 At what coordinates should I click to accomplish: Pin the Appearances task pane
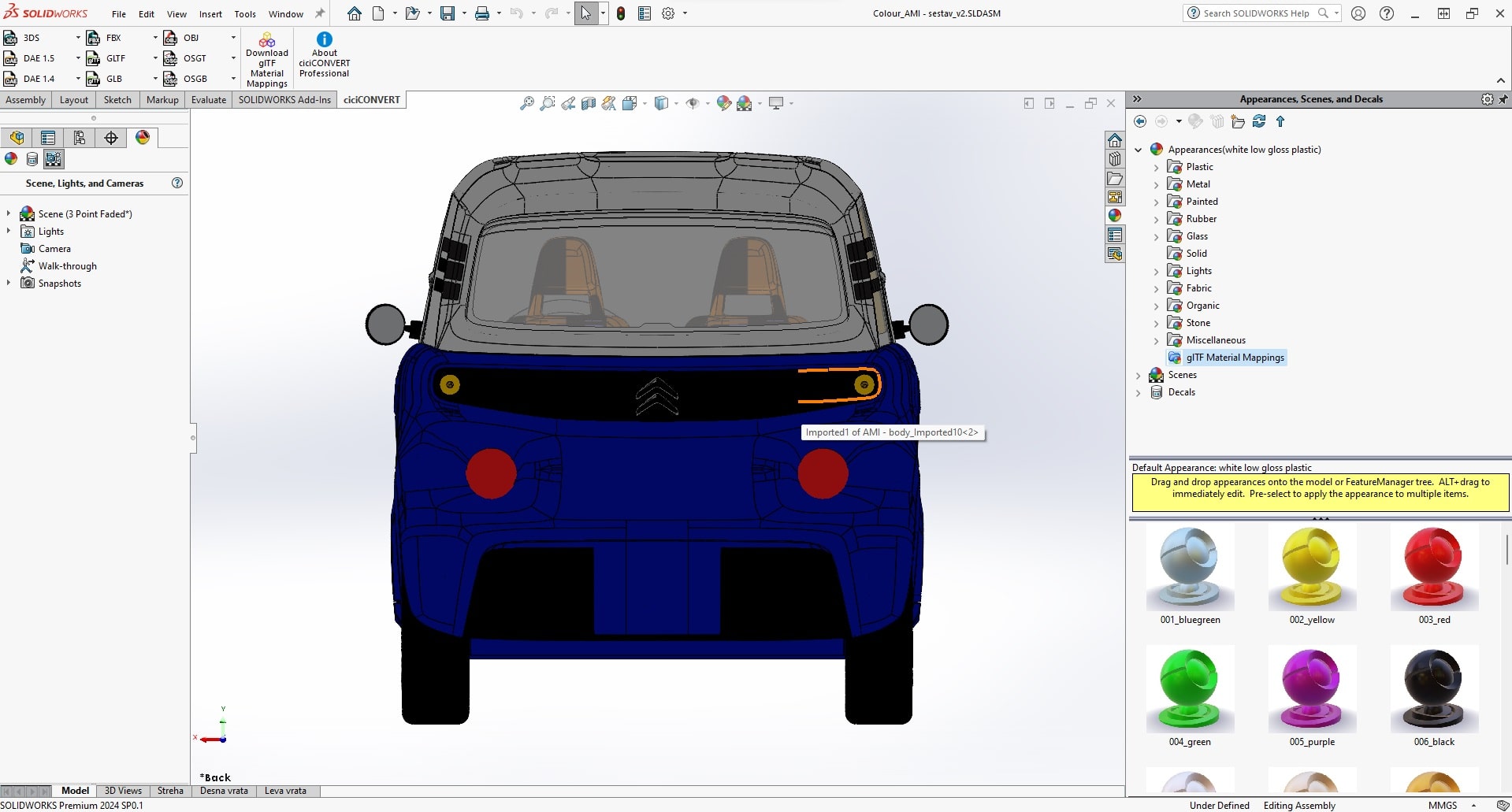coord(1503,99)
